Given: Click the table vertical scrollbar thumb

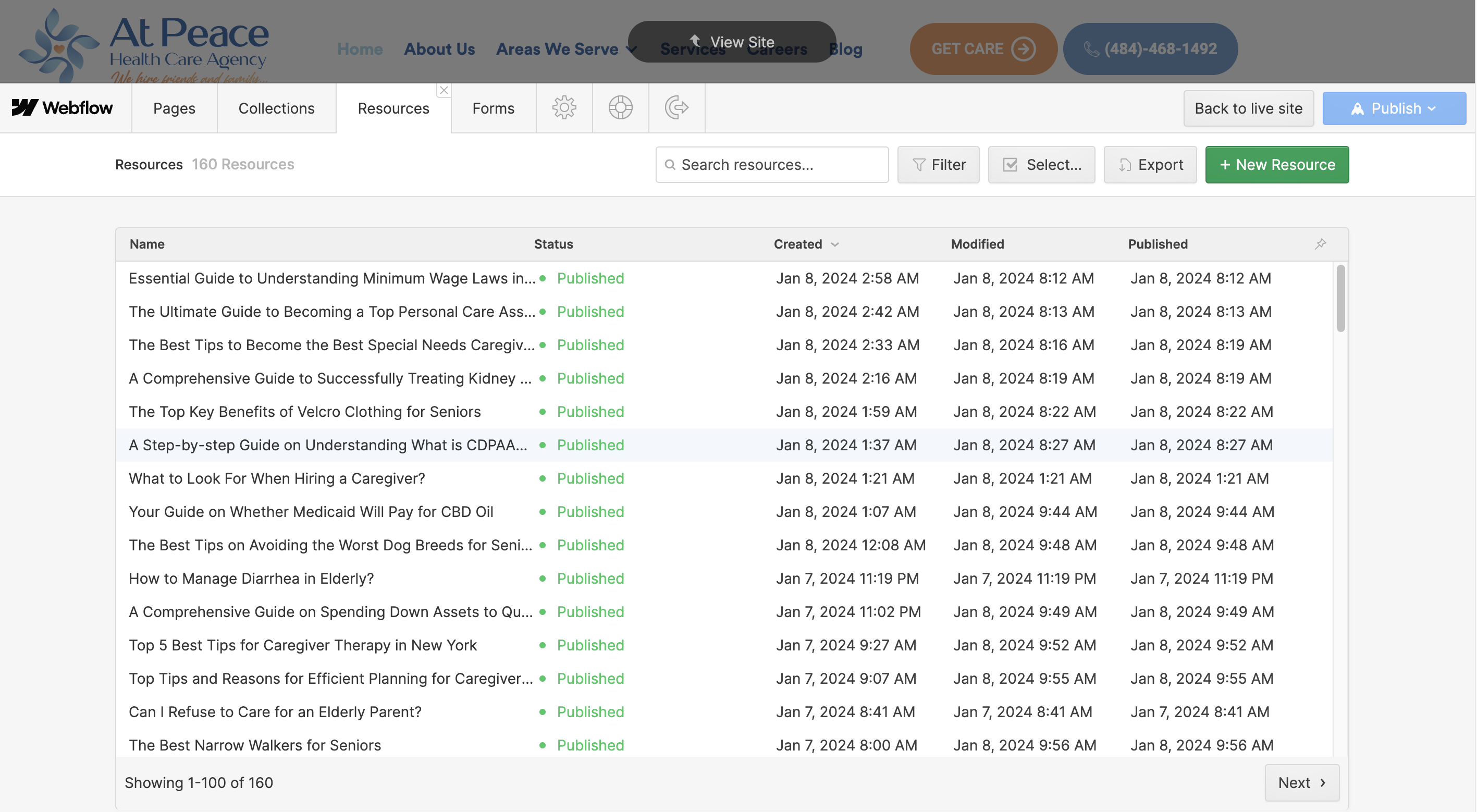Looking at the screenshot, I should 1340,298.
